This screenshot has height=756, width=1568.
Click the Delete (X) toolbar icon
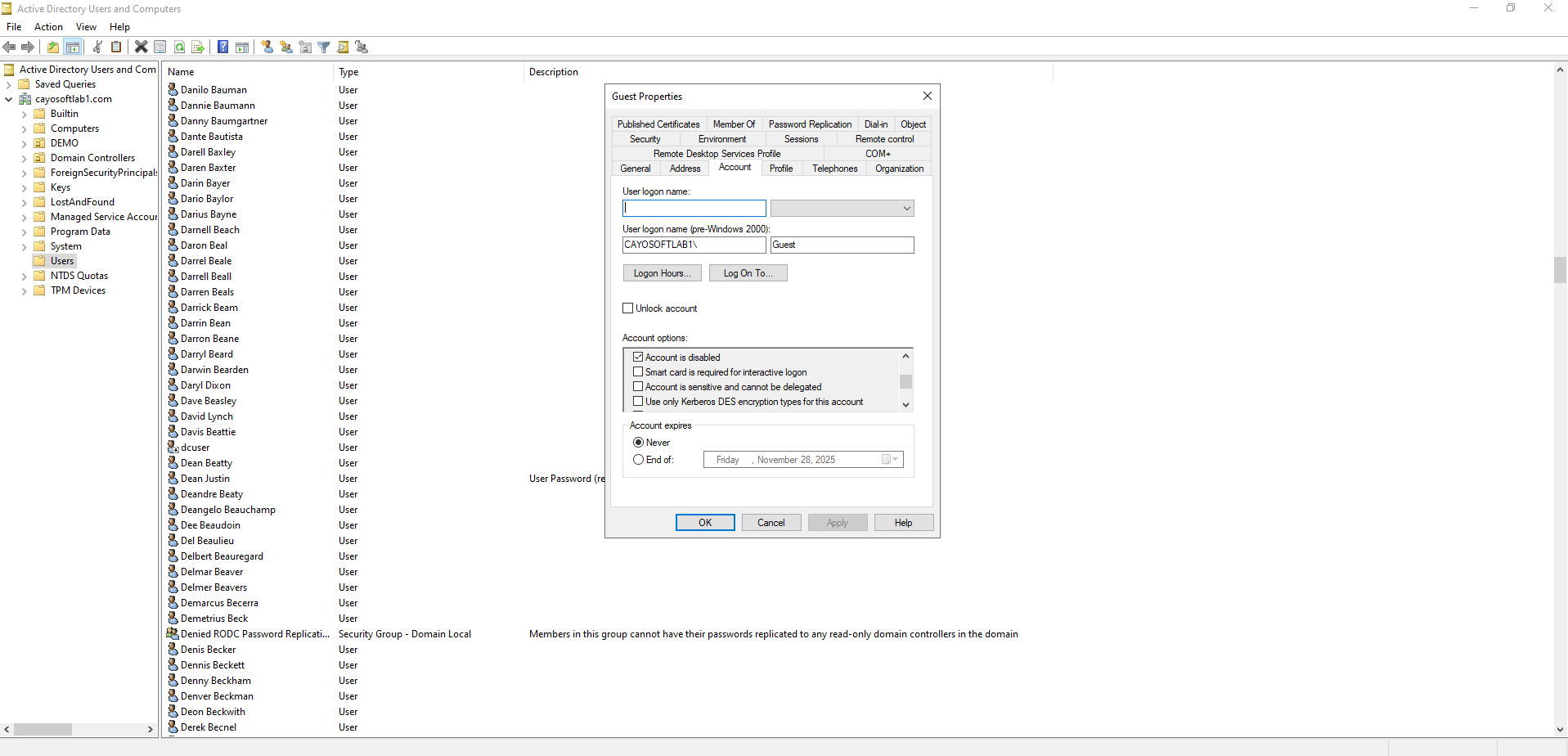coord(141,47)
